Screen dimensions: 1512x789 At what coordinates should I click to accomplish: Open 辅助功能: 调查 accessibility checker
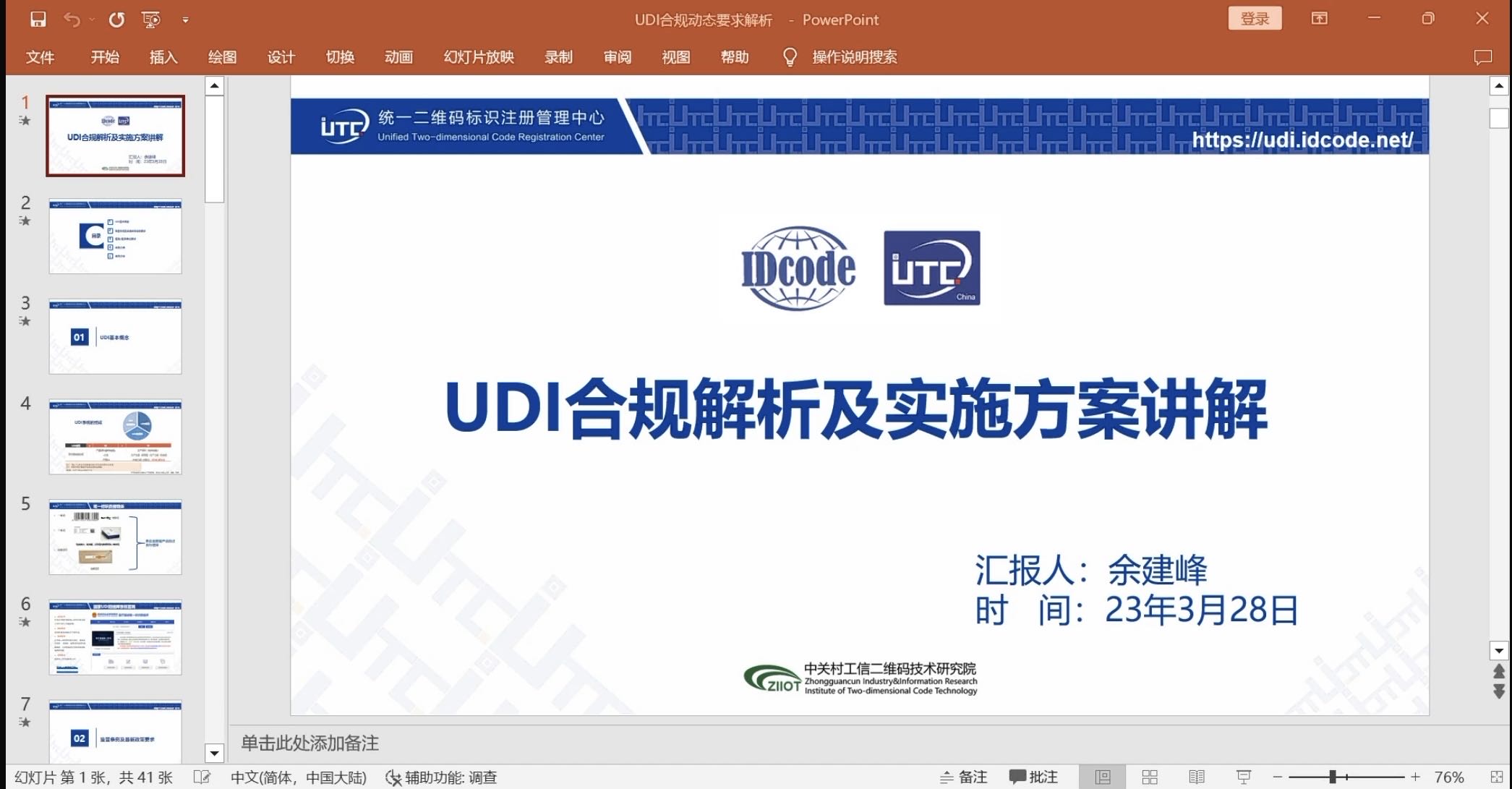pyautogui.click(x=441, y=777)
